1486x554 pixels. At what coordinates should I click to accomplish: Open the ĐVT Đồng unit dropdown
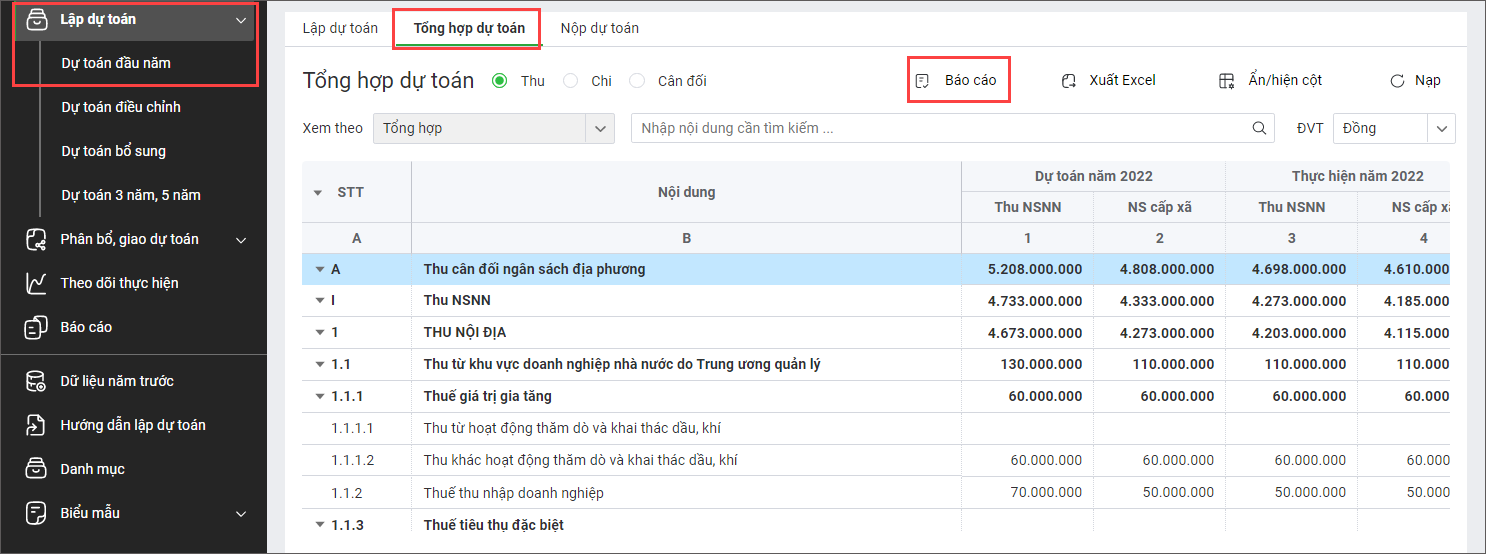click(x=1441, y=128)
